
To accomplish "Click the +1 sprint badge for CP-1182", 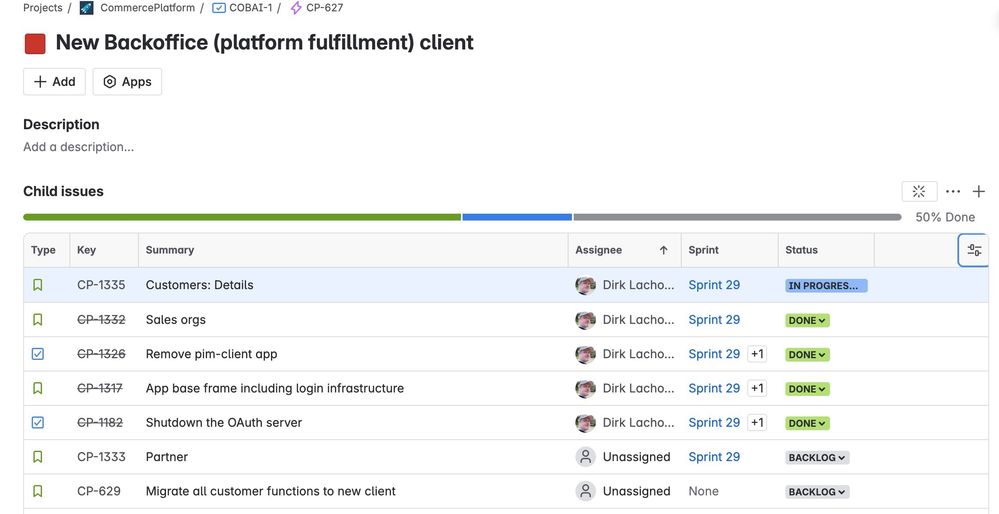I will [757, 422].
